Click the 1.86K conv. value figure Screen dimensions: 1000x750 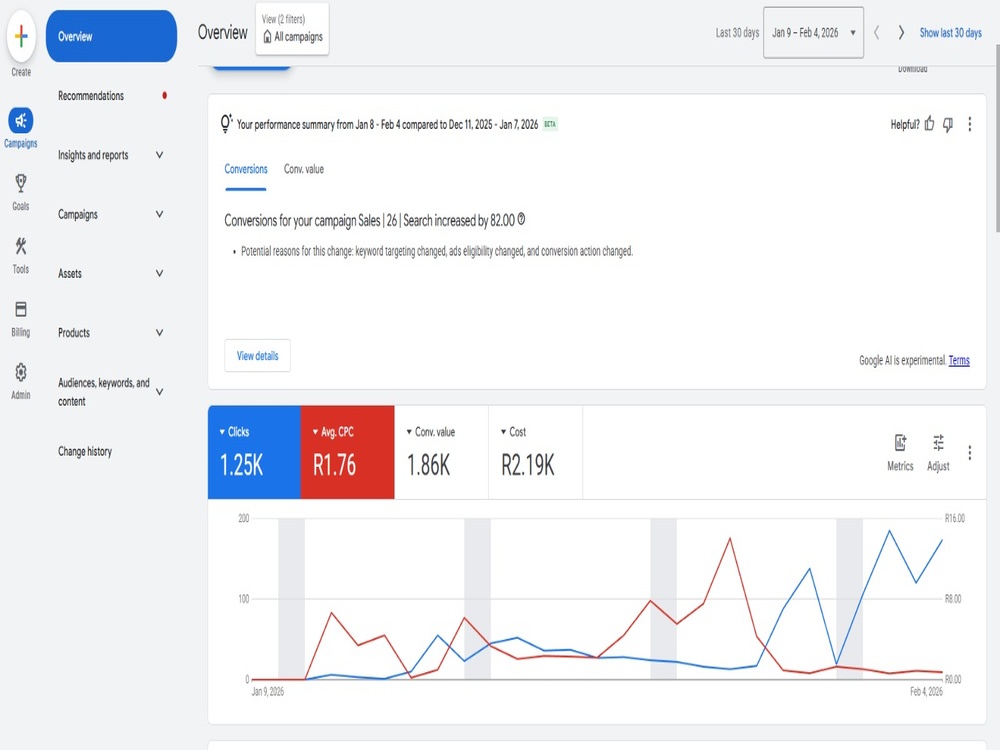pos(429,465)
